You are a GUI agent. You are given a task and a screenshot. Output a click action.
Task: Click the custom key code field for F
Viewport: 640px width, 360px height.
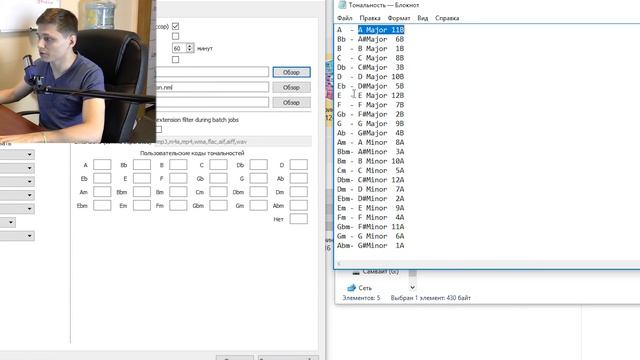click(x=178, y=178)
